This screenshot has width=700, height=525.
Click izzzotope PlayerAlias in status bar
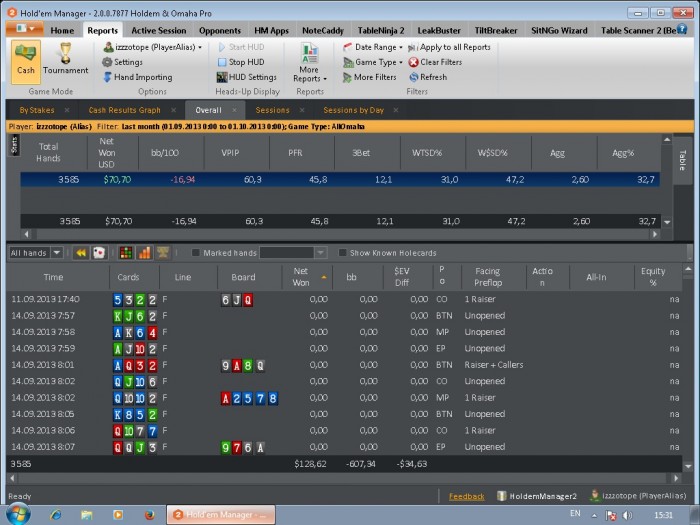click(x=638, y=496)
